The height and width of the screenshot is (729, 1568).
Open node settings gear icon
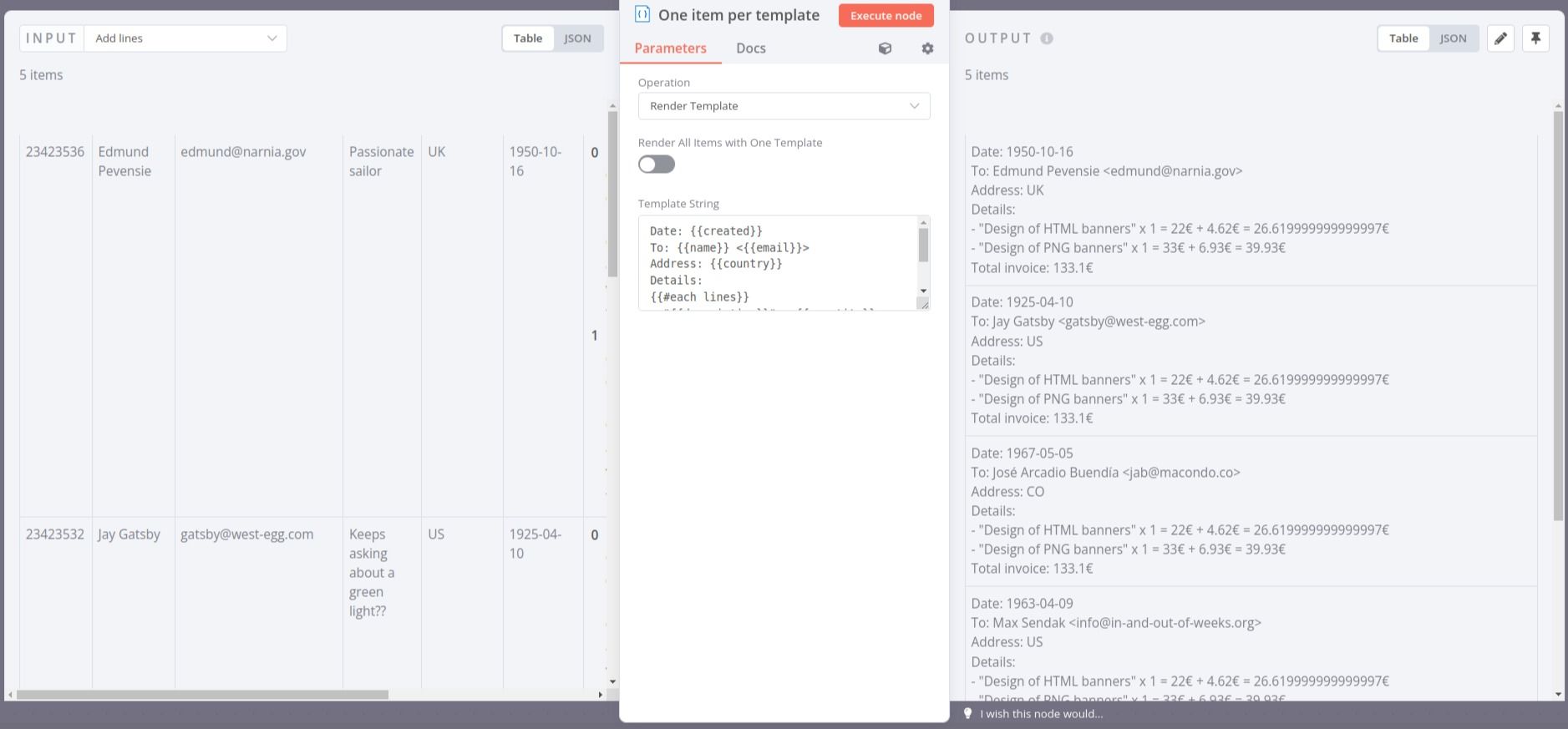[927, 48]
